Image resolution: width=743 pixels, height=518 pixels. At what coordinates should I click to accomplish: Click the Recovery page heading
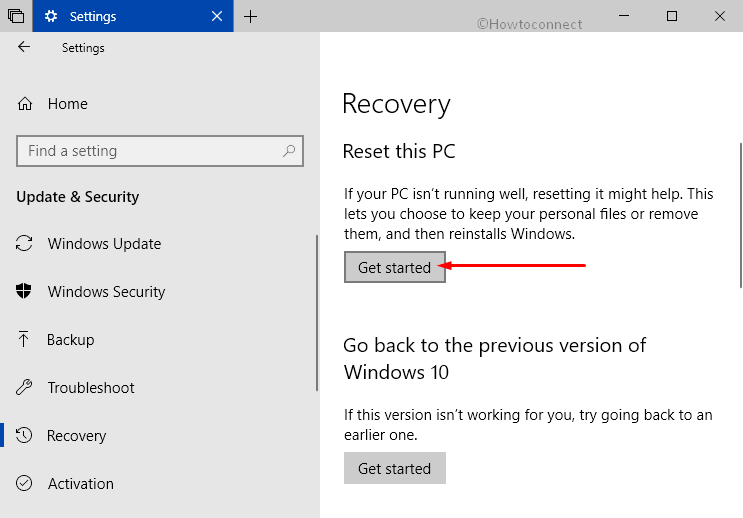click(396, 104)
